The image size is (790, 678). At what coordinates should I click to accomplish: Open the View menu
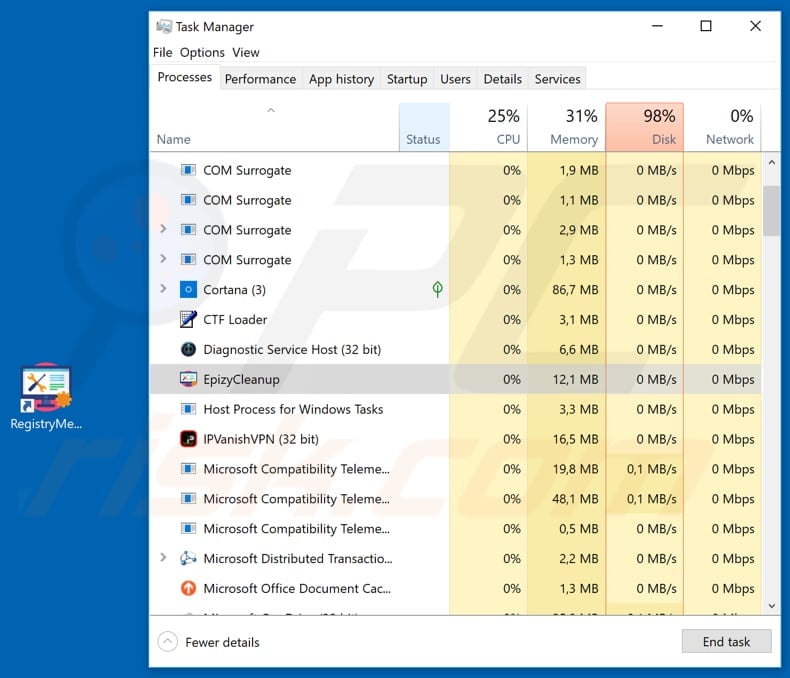click(x=246, y=52)
